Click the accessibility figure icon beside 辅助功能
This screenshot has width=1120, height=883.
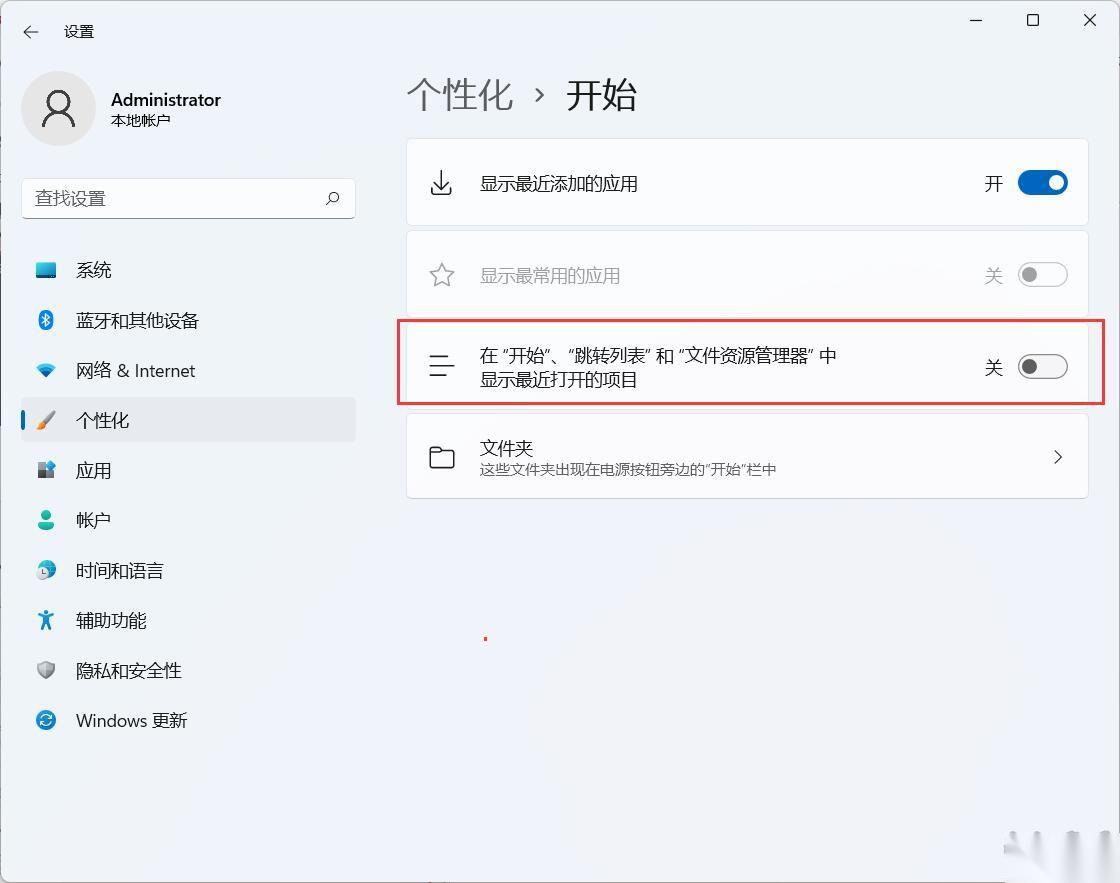click(x=46, y=620)
